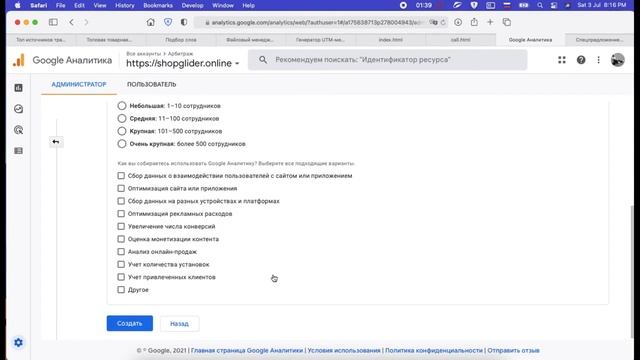Open the Configure table icon in sidebar
This screenshot has width=640, height=360.
coord(18,151)
